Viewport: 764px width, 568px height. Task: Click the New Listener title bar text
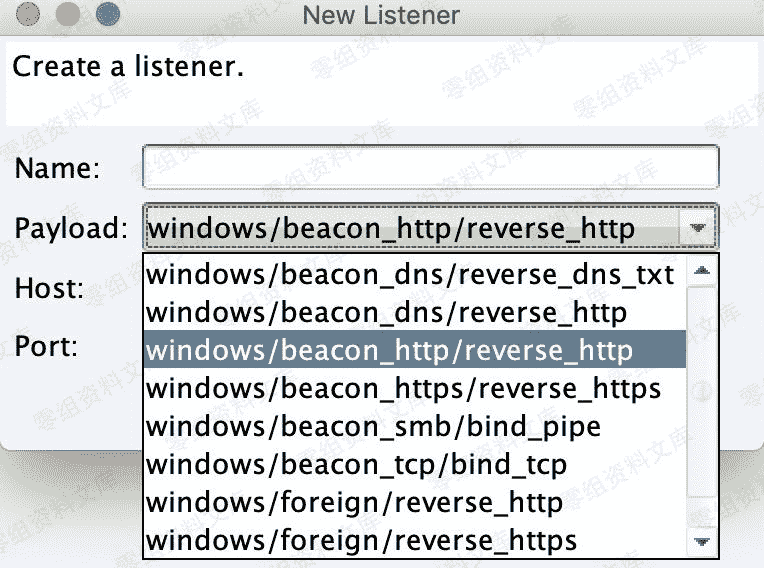381,16
